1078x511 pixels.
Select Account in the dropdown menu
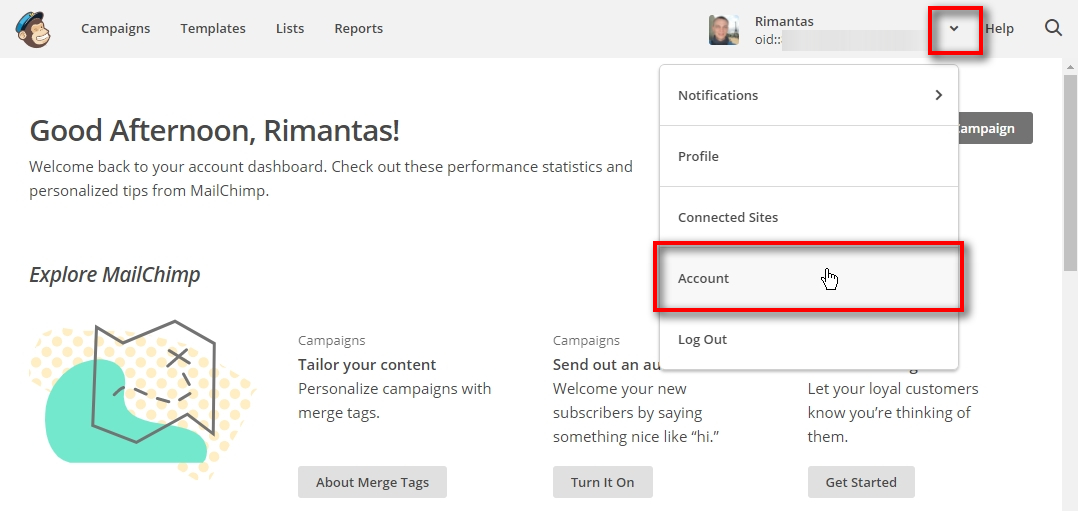pyautogui.click(x=704, y=279)
